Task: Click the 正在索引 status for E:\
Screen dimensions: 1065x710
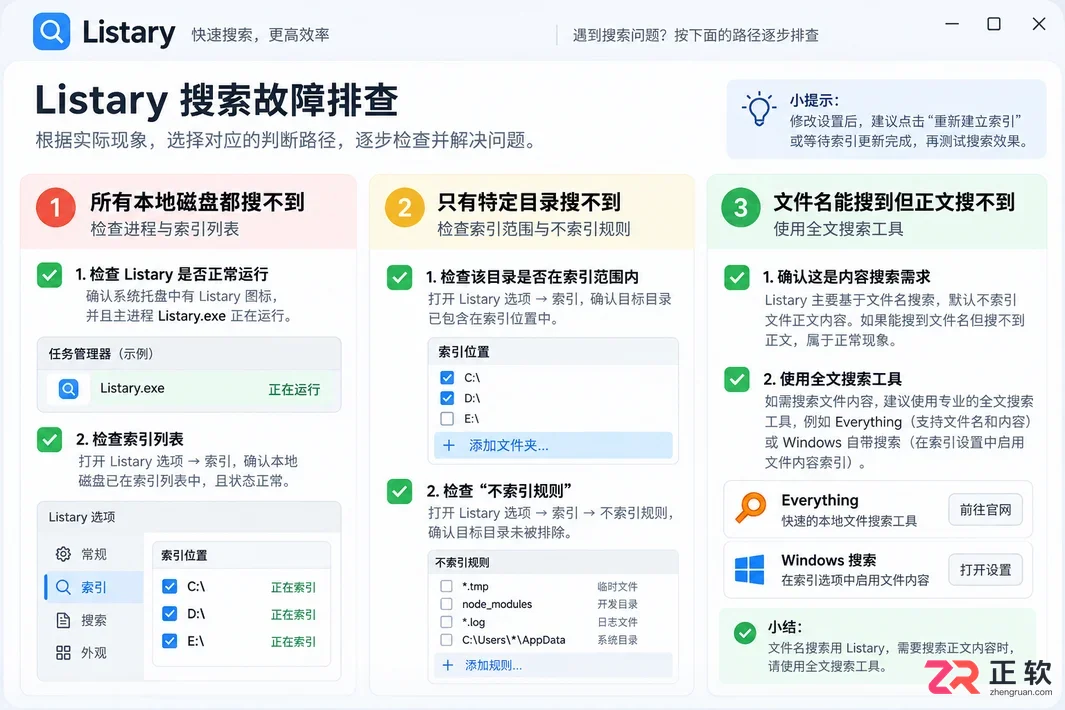Action: point(293,641)
